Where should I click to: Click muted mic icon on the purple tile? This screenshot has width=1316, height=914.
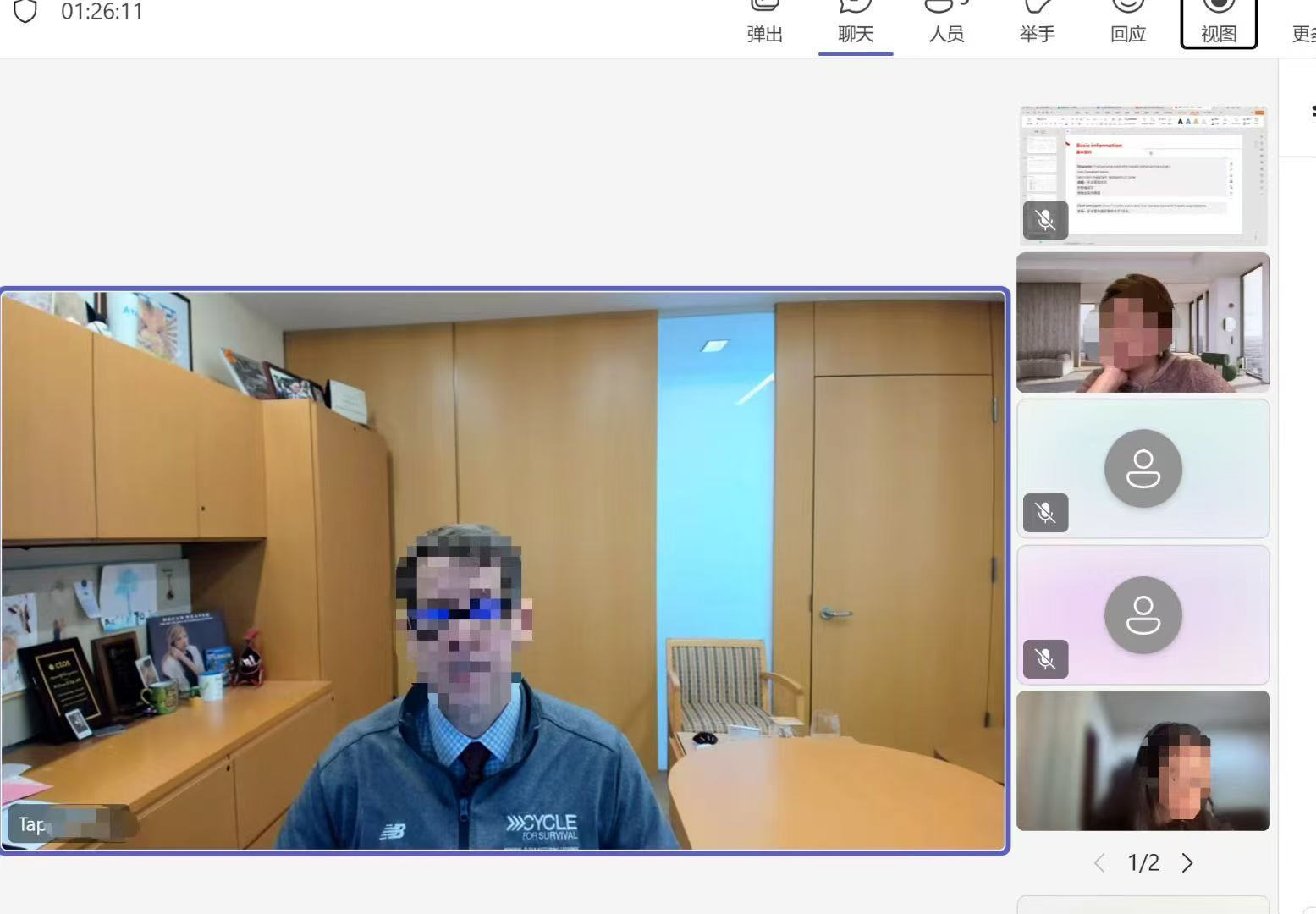1045,659
